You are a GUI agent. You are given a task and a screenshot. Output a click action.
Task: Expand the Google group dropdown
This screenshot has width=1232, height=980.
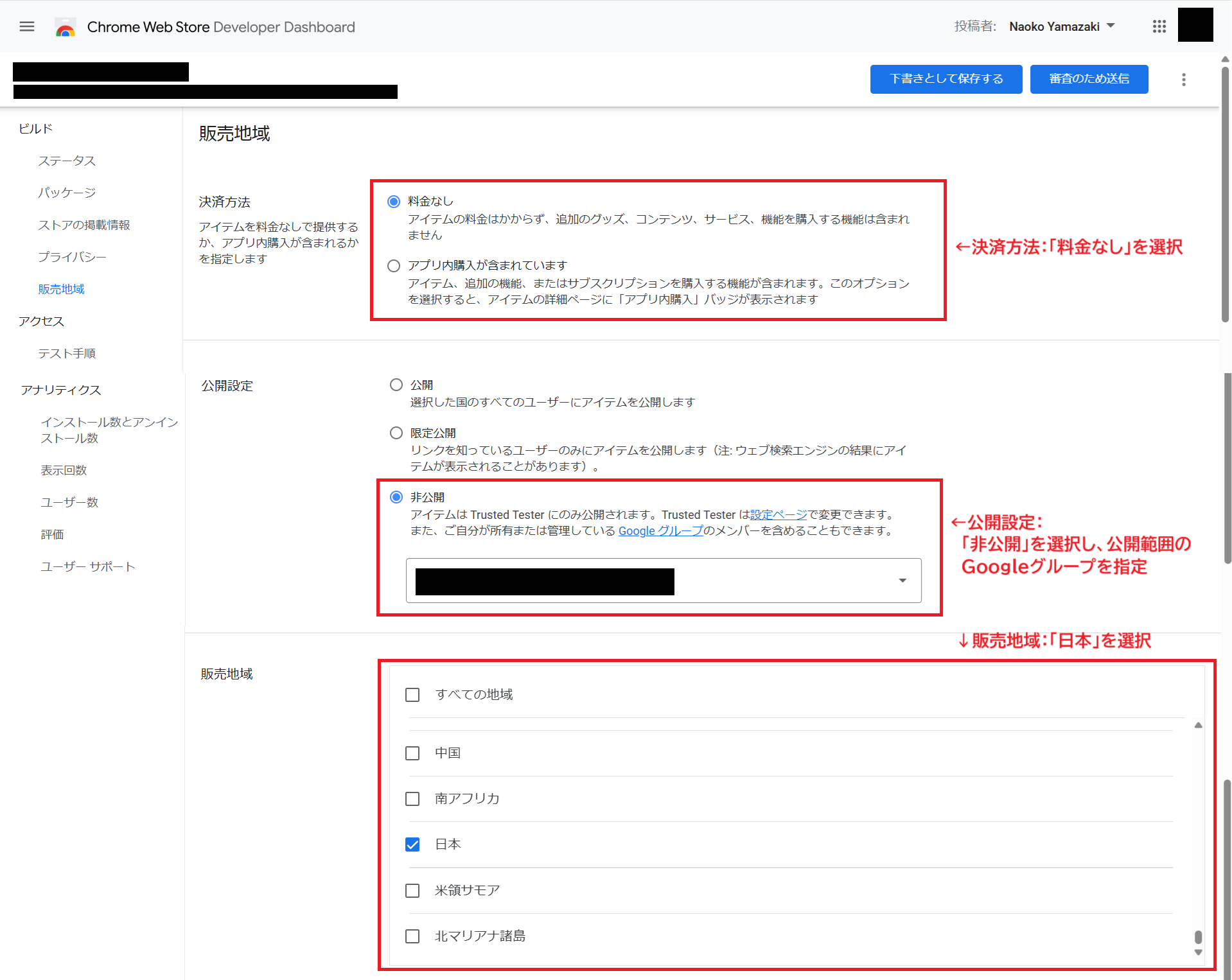tap(902, 581)
